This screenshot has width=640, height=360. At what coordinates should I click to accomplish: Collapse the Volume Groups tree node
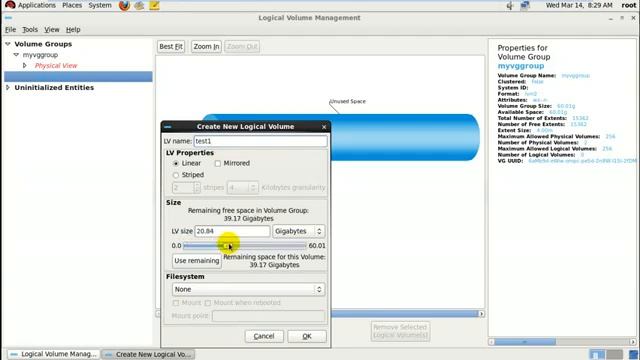(x=8, y=44)
